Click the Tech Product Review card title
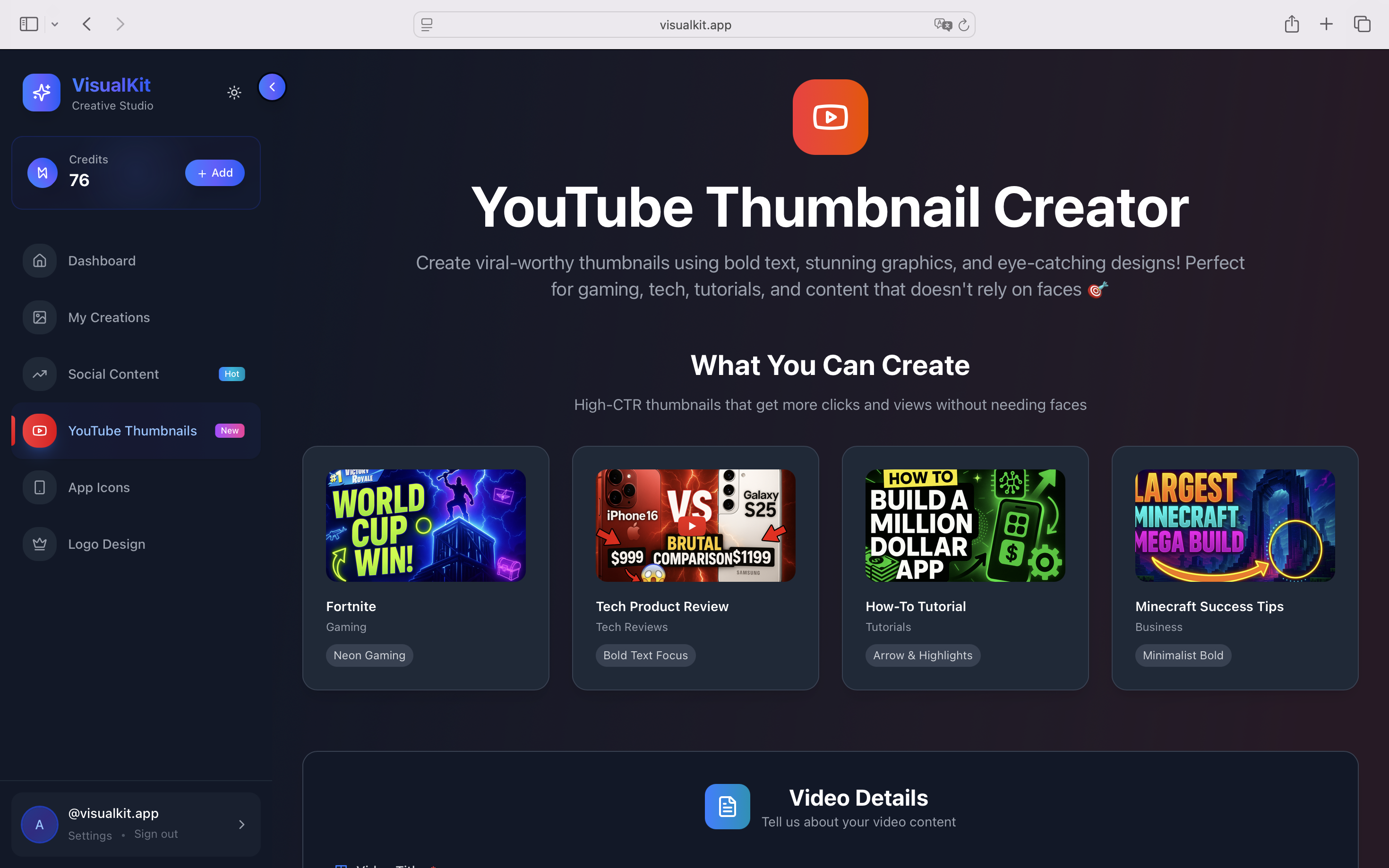Screen dimensions: 1389x868 point(662,606)
